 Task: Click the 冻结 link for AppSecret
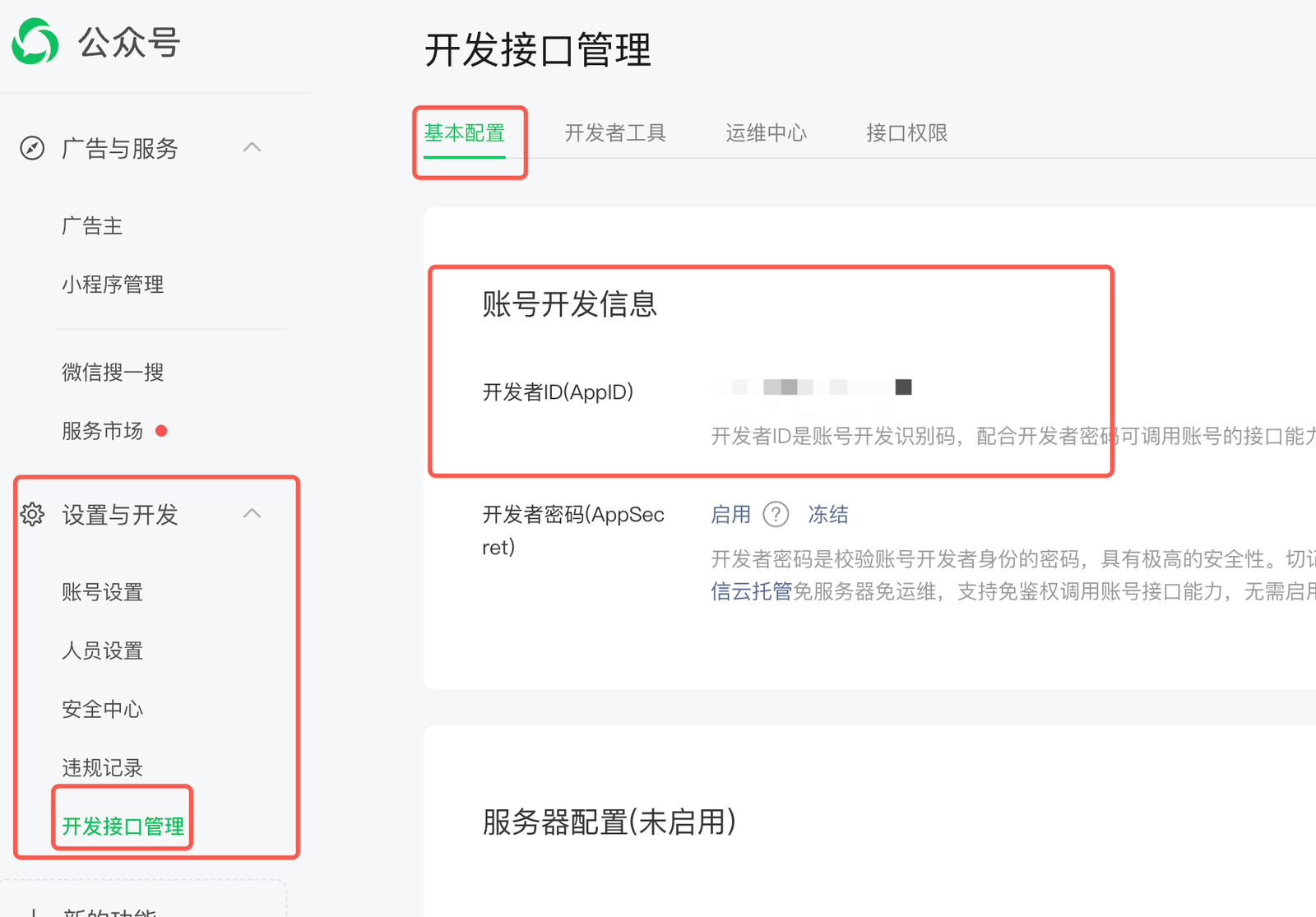pyautogui.click(x=827, y=515)
